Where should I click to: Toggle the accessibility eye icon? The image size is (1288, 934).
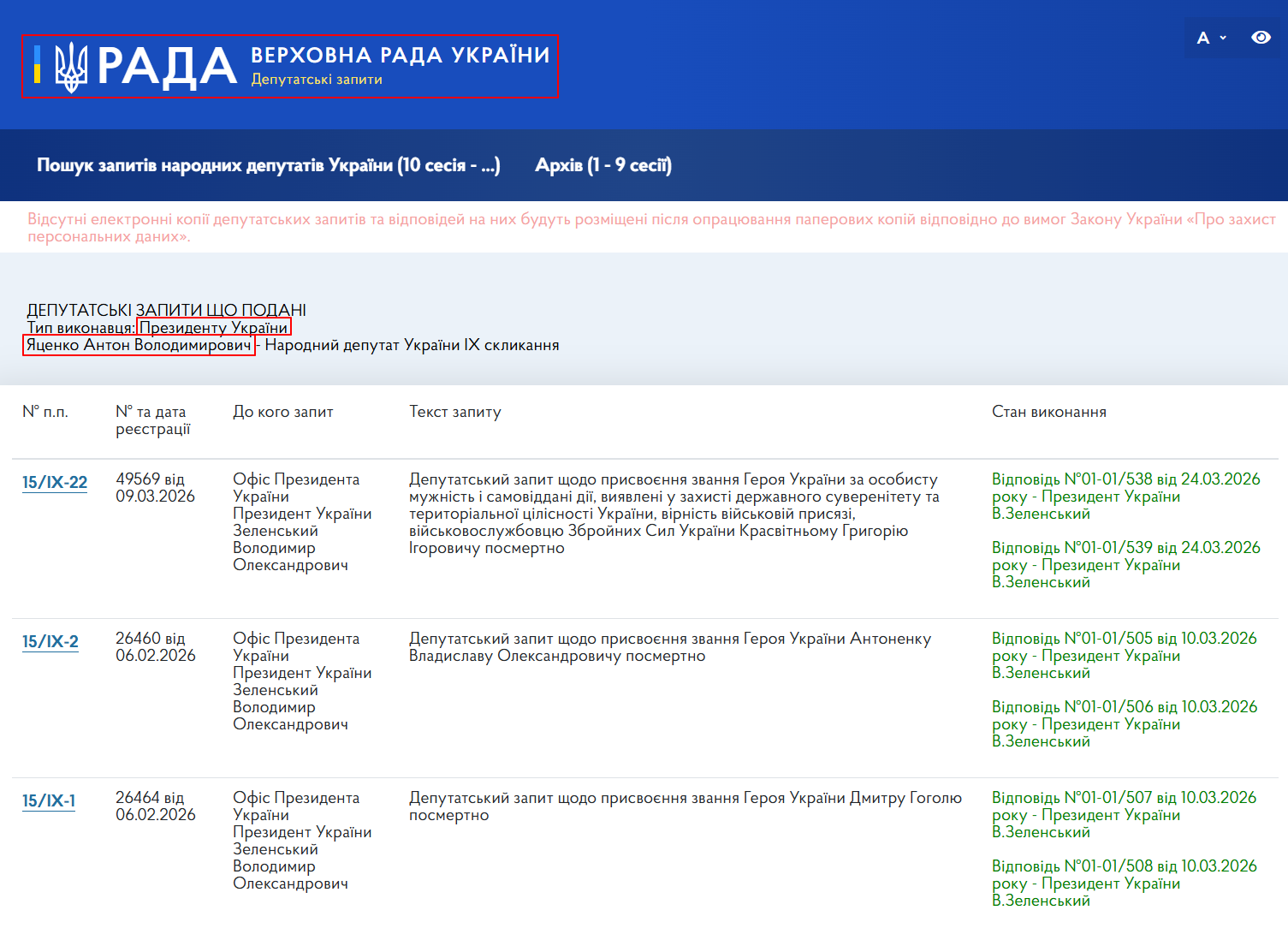pyautogui.click(x=1261, y=38)
